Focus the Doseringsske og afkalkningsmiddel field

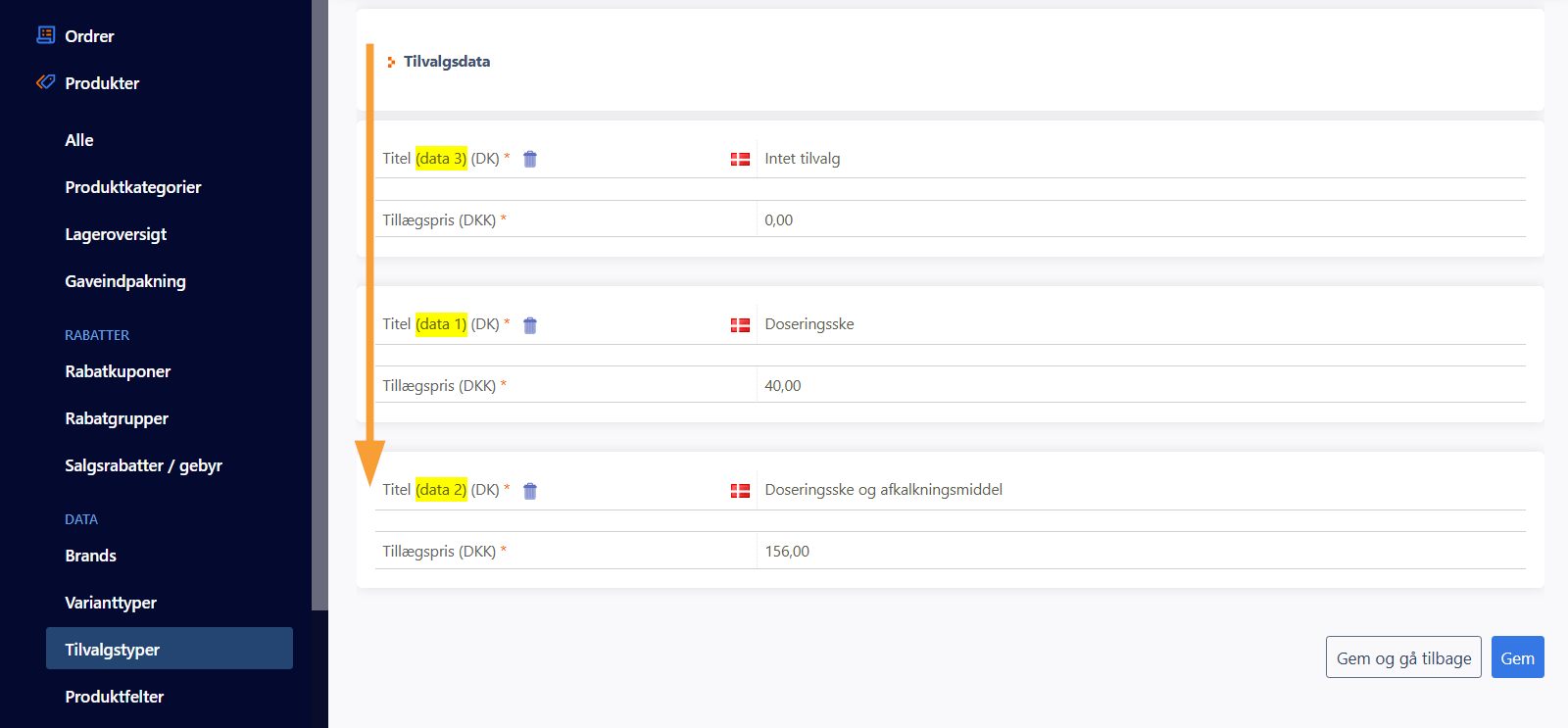[x=1137, y=490]
